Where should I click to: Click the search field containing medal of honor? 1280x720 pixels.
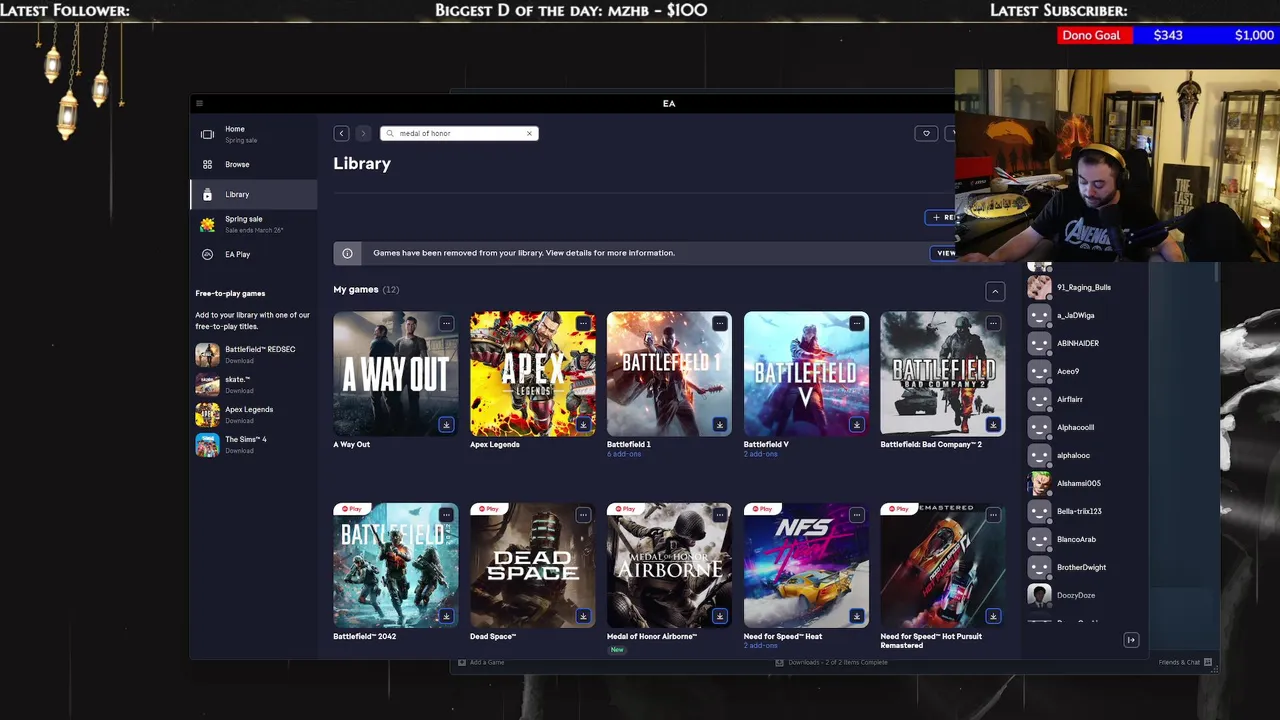[x=459, y=133]
